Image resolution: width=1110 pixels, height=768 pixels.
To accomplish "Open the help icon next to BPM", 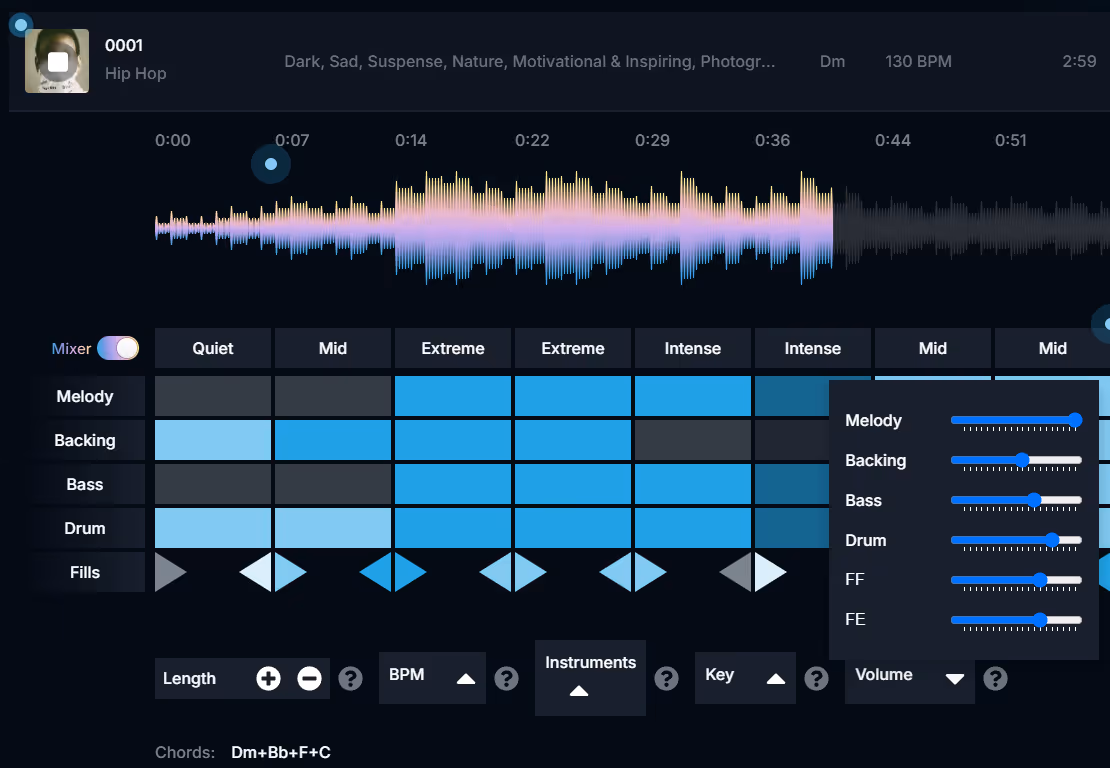I will 506,678.
